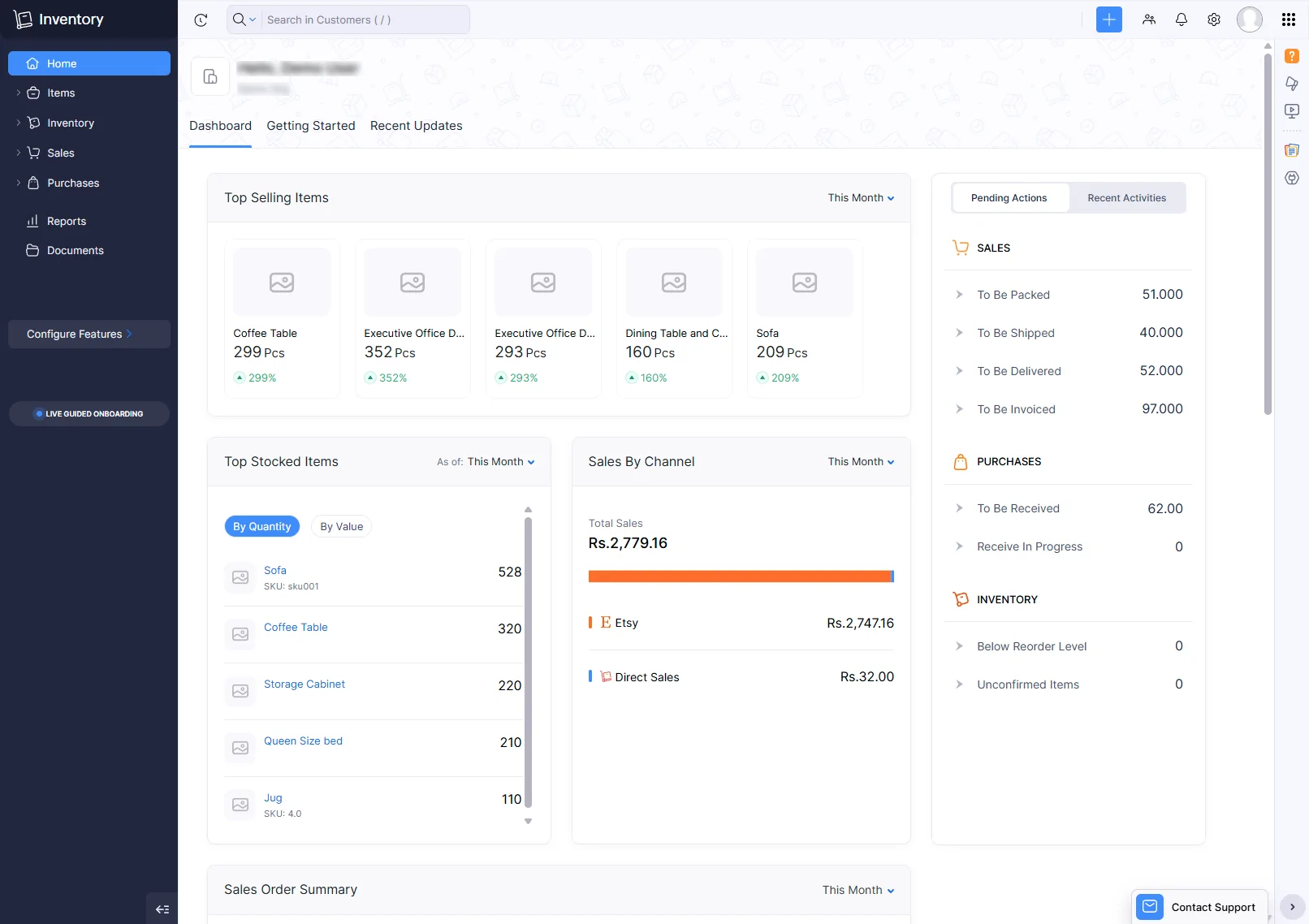Open the referral users icon in top bar

pyautogui.click(x=1148, y=19)
